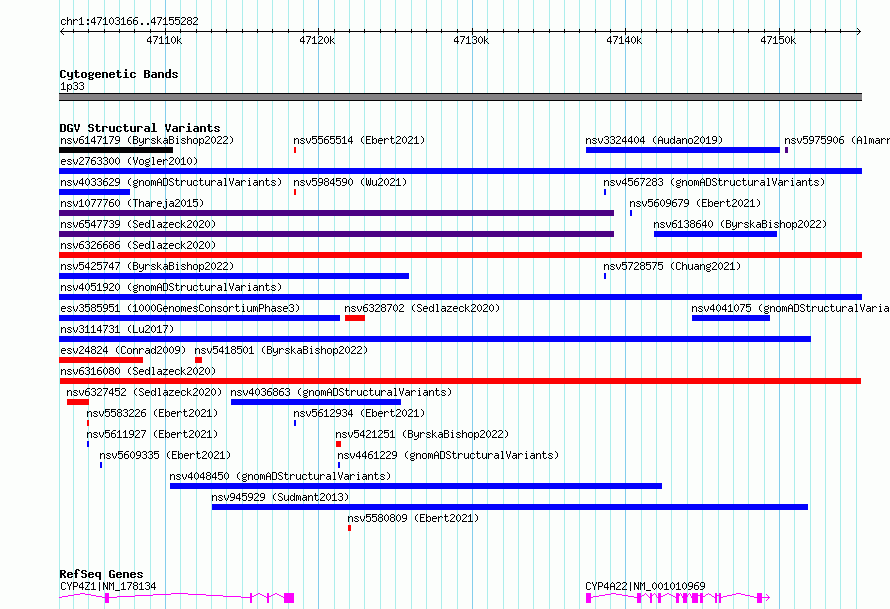Click nsv4567283 (gnomADStructuralVariants) label
The width and height of the screenshot is (890, 609).
click(x=714, y=182)
